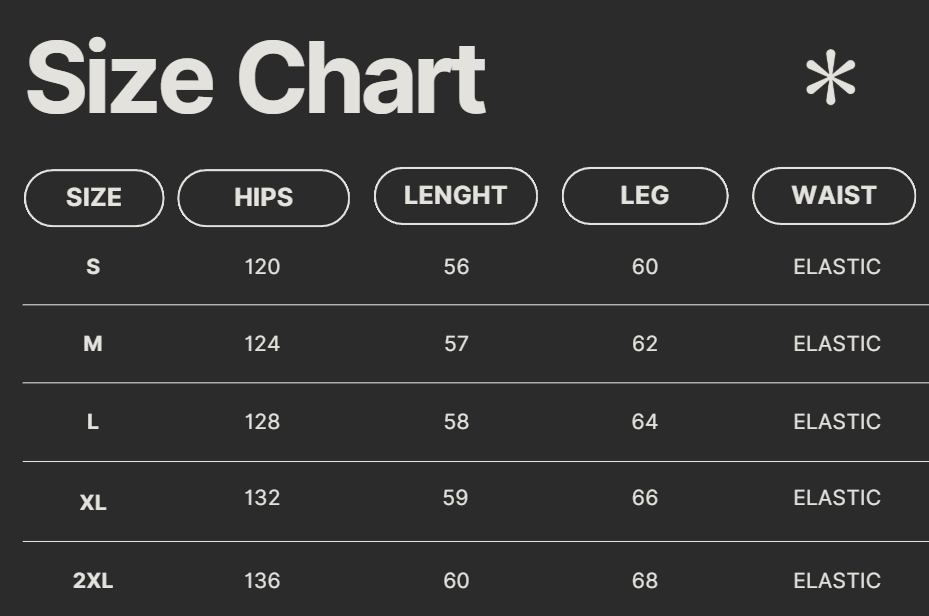Image resolution: width=929 pixels, height=616 pixels.
Task: Click the SIZE column header pill
Action: 94,197
